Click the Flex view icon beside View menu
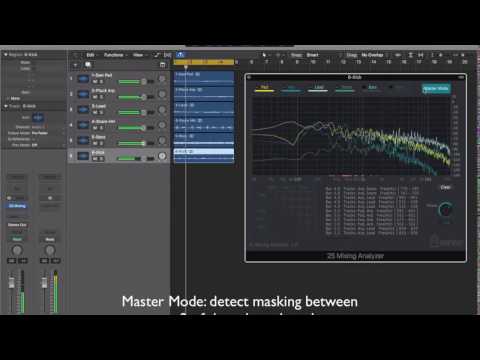 click(168, 55)
